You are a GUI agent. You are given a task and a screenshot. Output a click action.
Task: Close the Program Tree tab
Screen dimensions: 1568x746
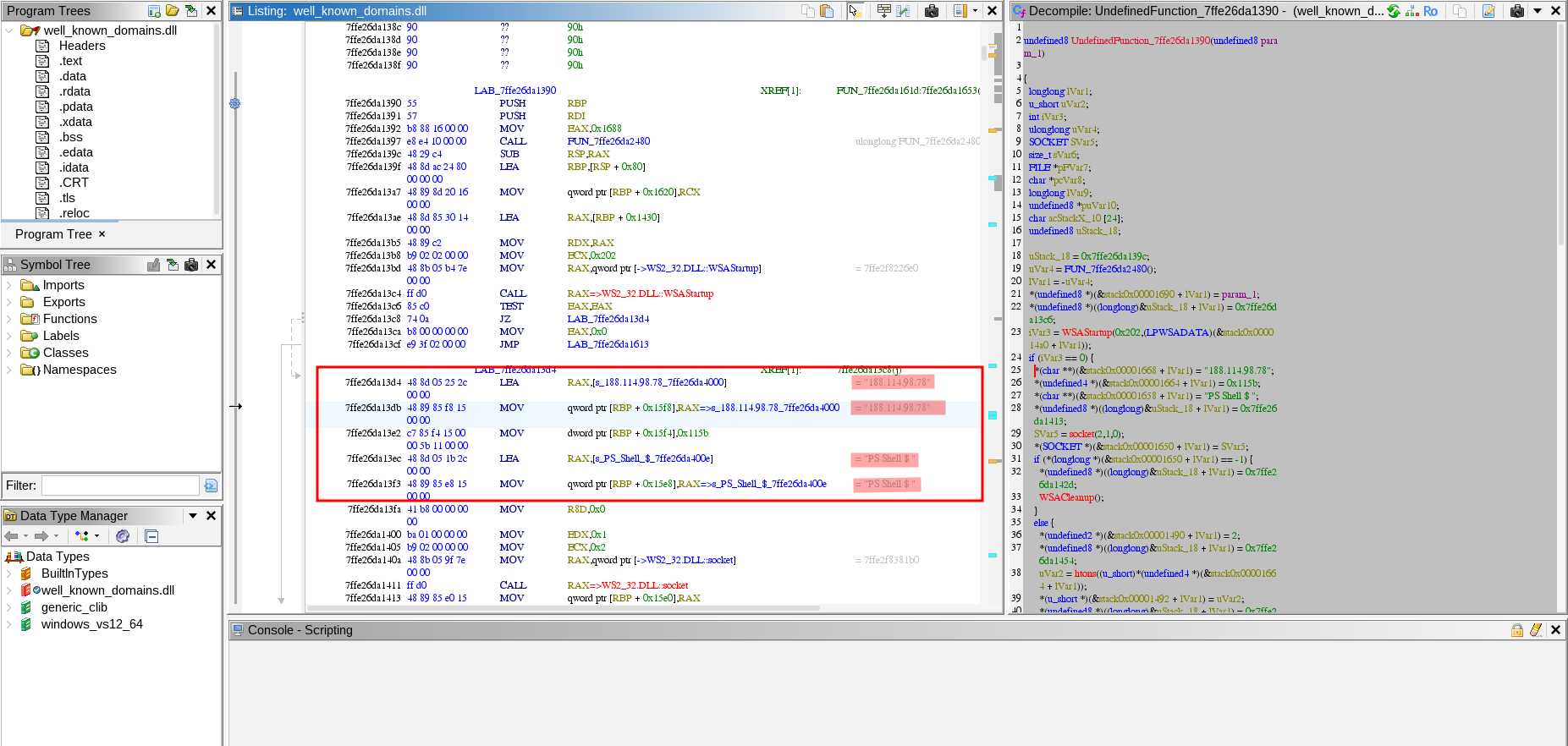point(102,234)
